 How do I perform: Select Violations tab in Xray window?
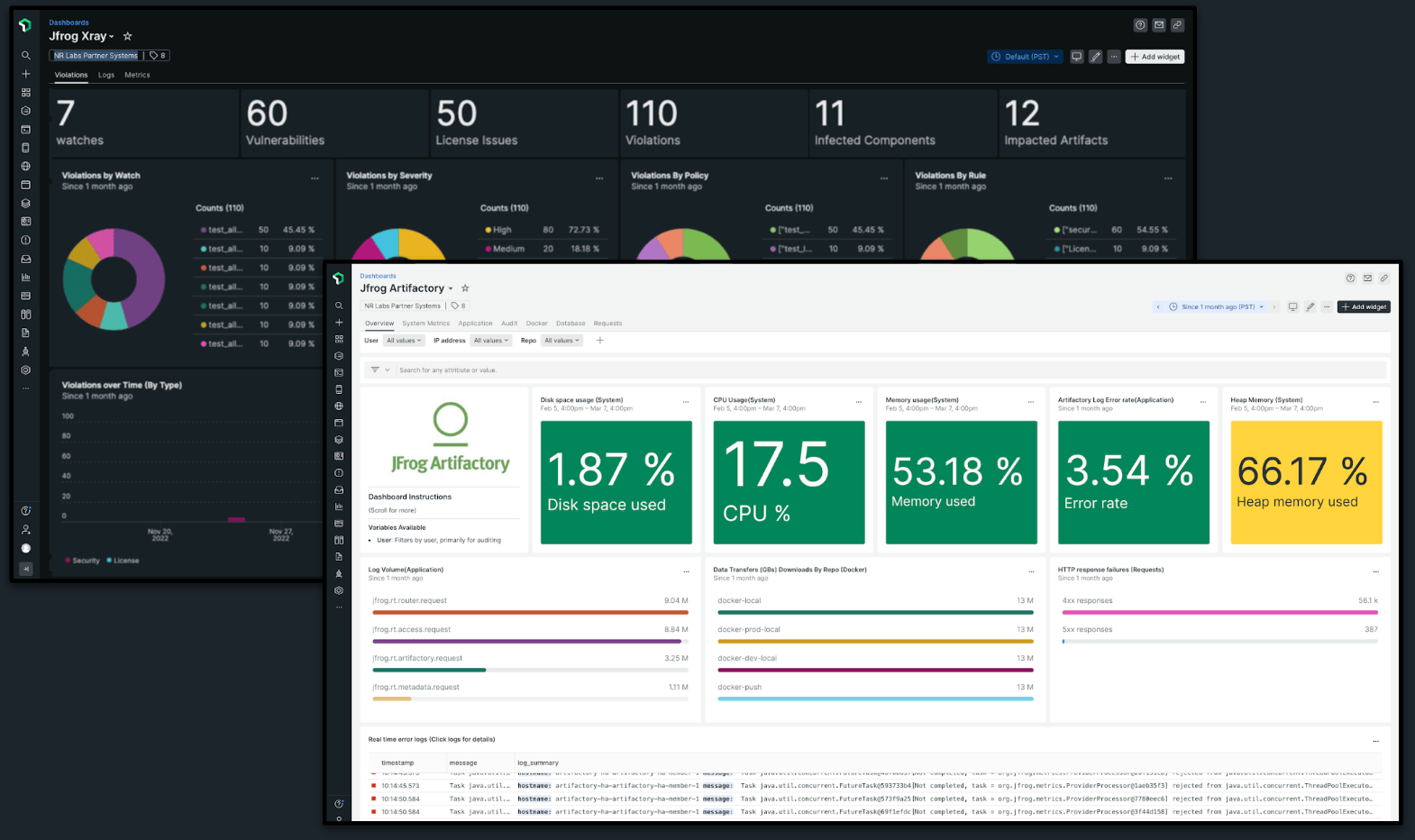71,75
